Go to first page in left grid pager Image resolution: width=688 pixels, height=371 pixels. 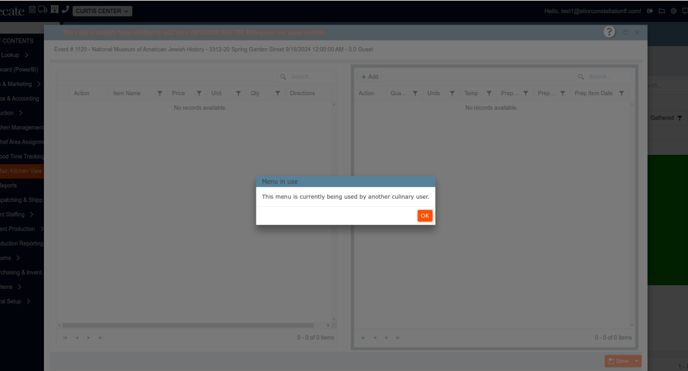click(65, 338)
